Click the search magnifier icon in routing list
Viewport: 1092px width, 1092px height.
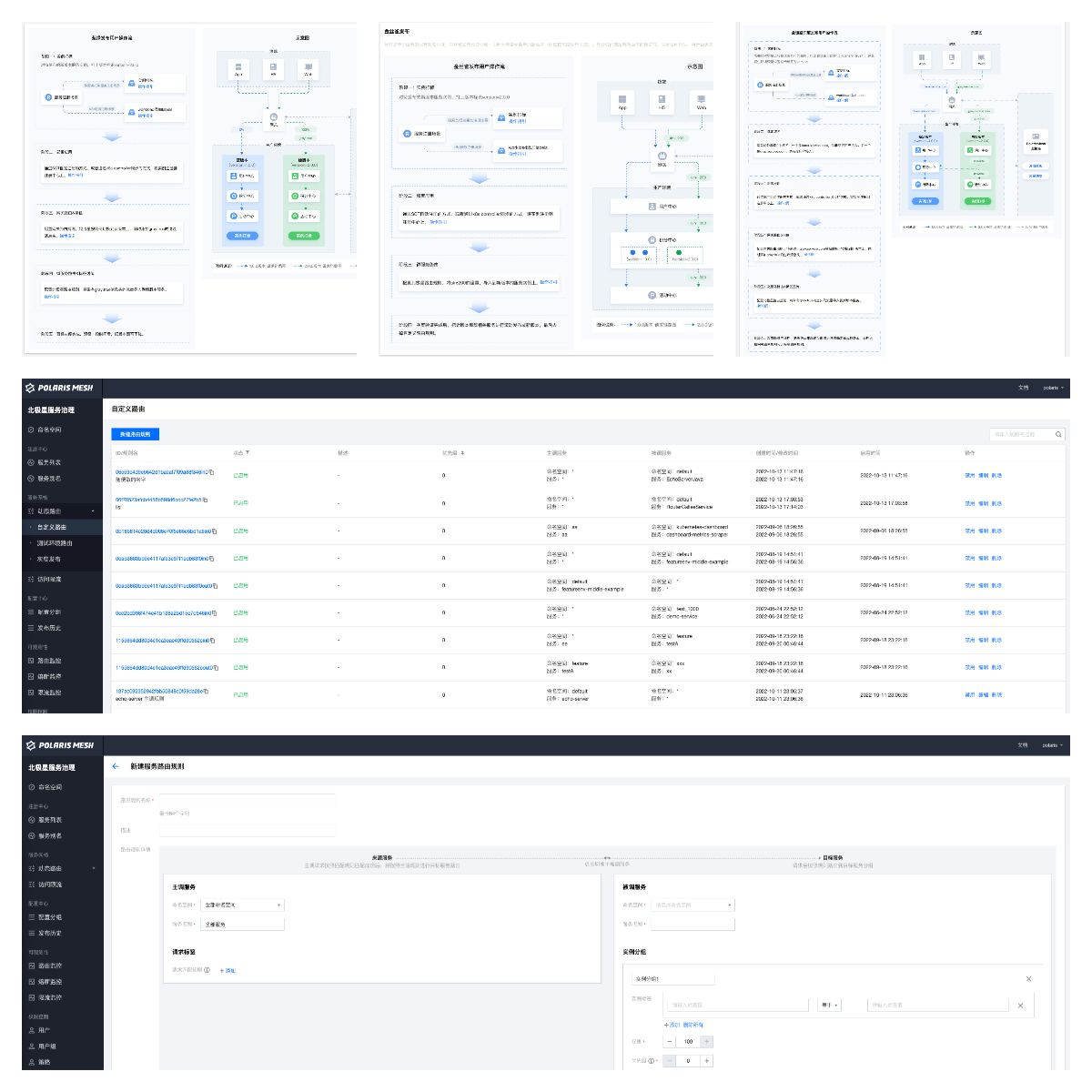[x=1058, y=435]
